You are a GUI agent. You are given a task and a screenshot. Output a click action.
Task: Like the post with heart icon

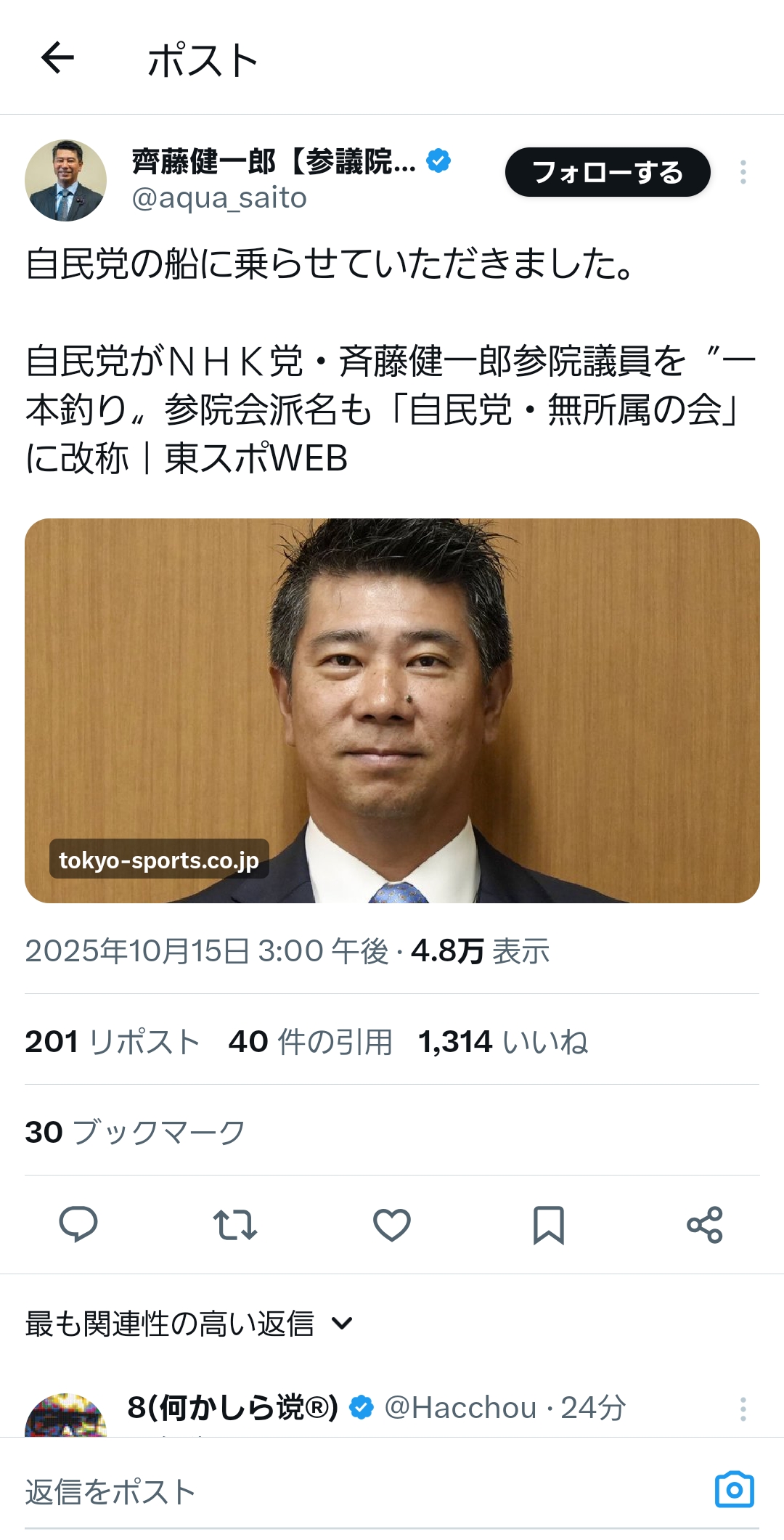click(392, 1224)
